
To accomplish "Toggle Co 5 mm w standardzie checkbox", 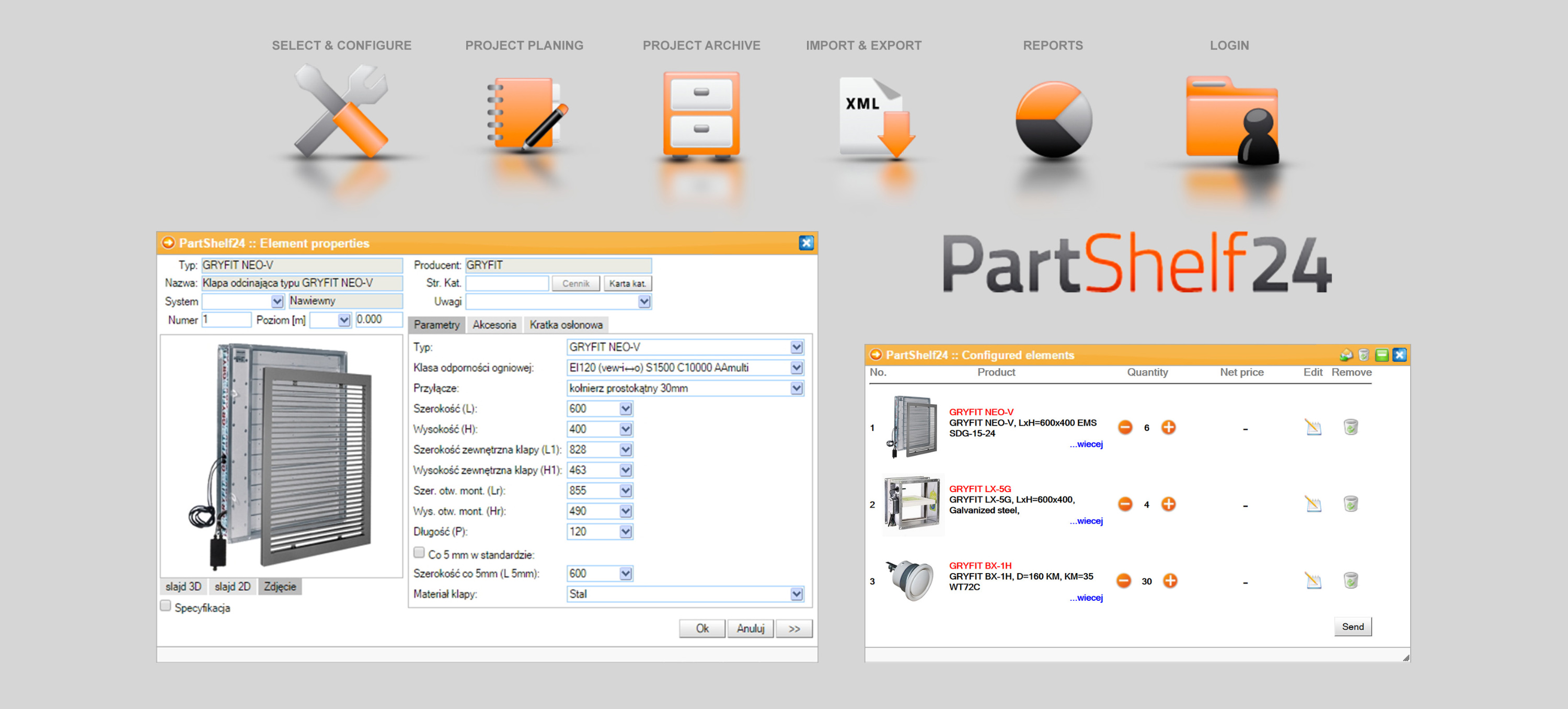I will point(419,553).
